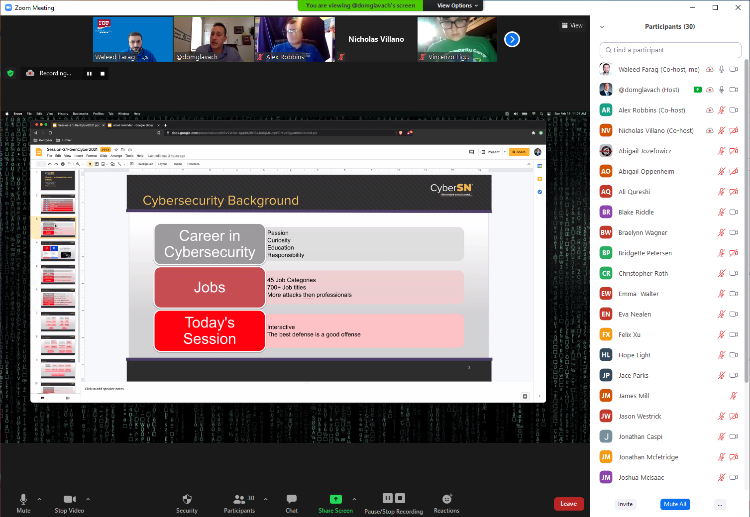Click the Participants panel scrollbar

coord(746,220)
